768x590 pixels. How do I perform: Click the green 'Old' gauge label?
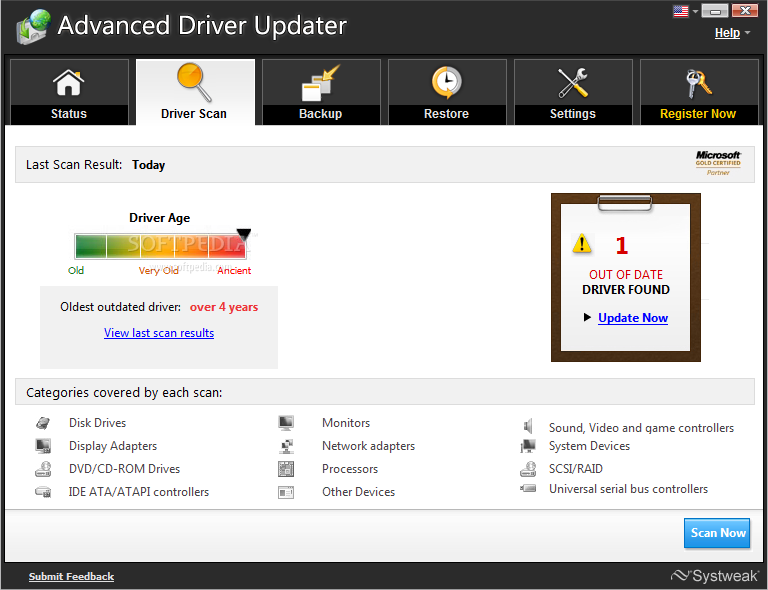click(x=76, y=270)
